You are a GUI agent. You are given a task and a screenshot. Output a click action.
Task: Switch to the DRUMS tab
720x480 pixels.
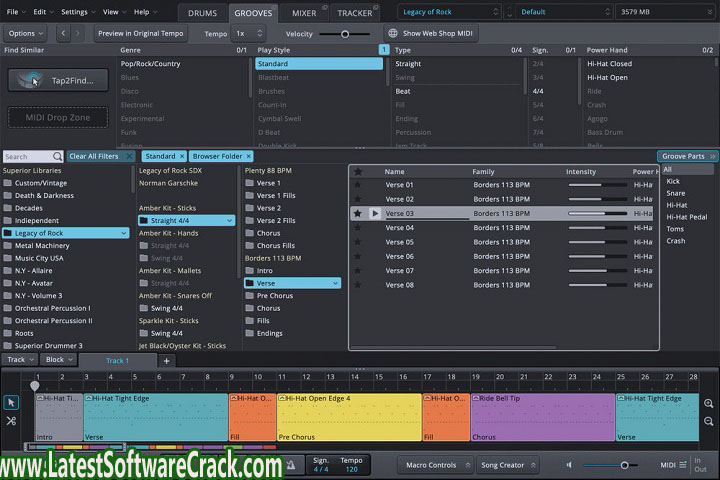pos(202,13)
